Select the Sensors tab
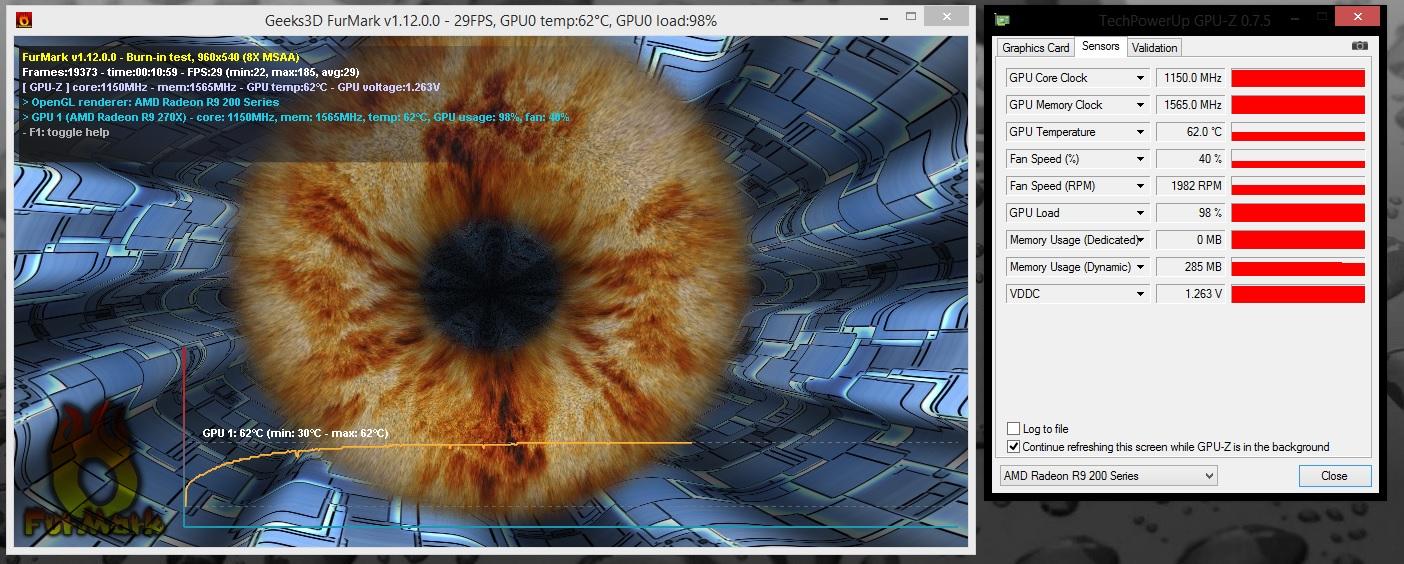The width and height of the screenshot is (1404, 564). point(1101,46)
